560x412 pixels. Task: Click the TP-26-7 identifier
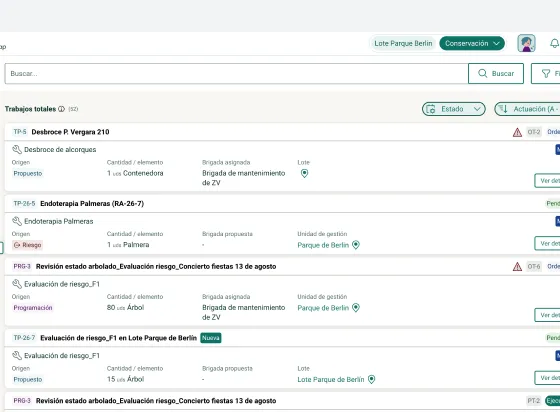pyautogui.click(x=24, y=338)
